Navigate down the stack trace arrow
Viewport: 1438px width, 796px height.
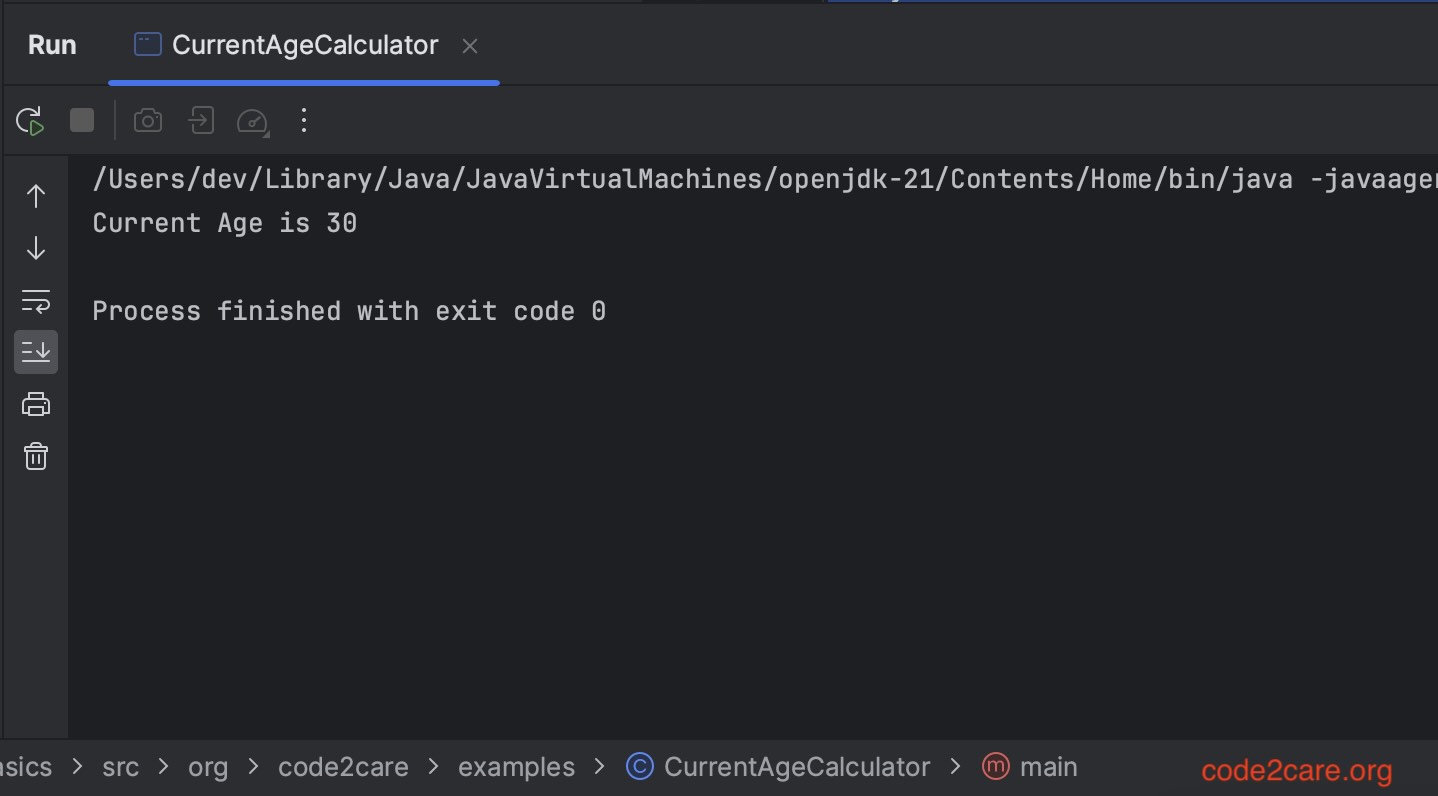coord(36,248)
